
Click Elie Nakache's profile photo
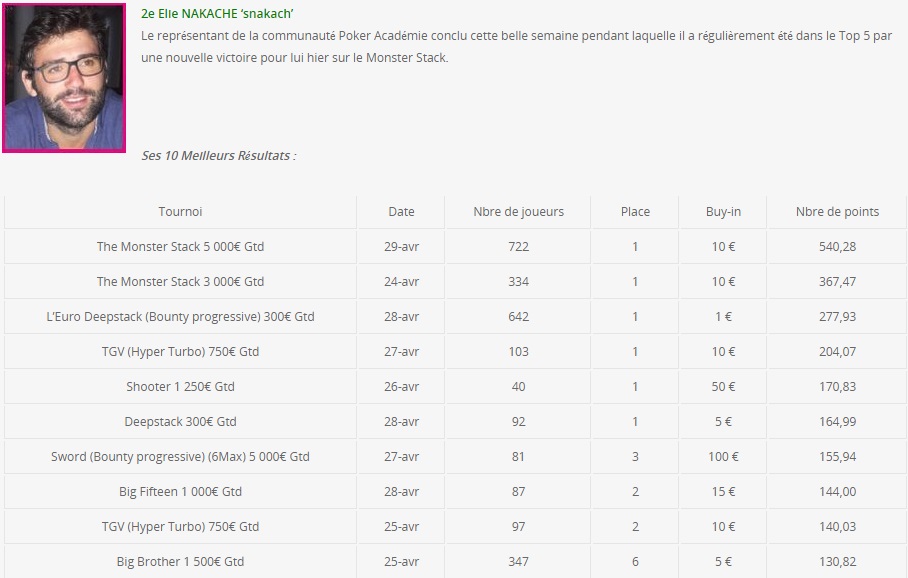[64, 78]
